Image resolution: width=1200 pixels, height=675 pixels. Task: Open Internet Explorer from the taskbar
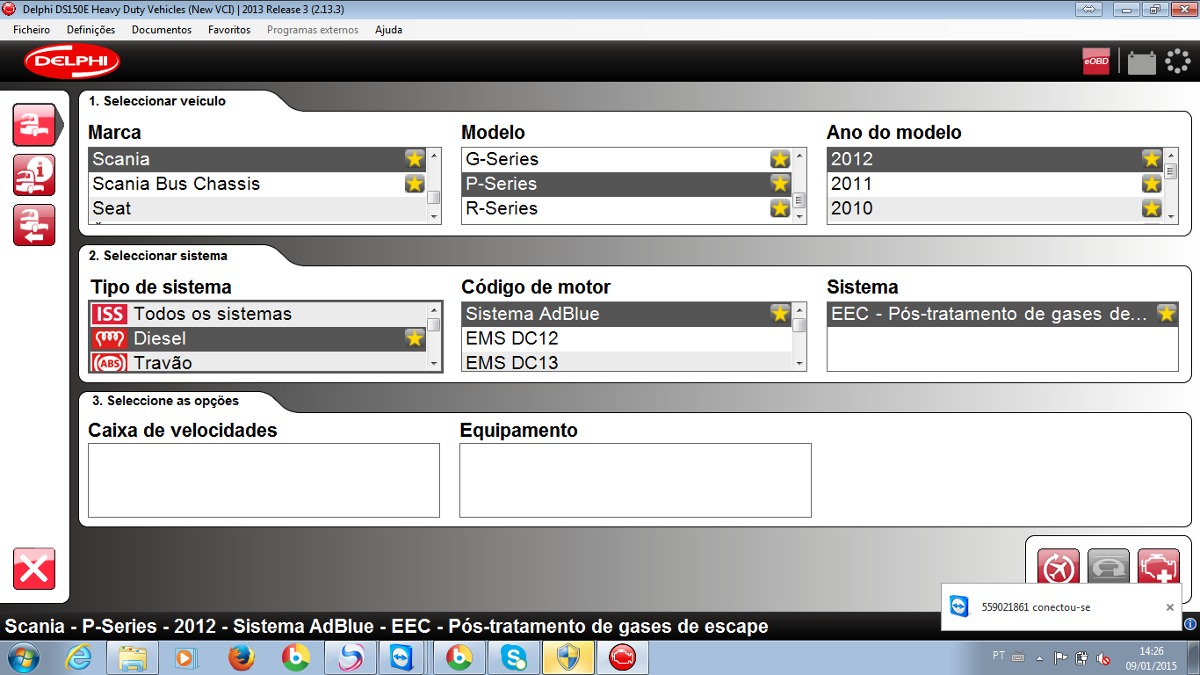[79, 658]
